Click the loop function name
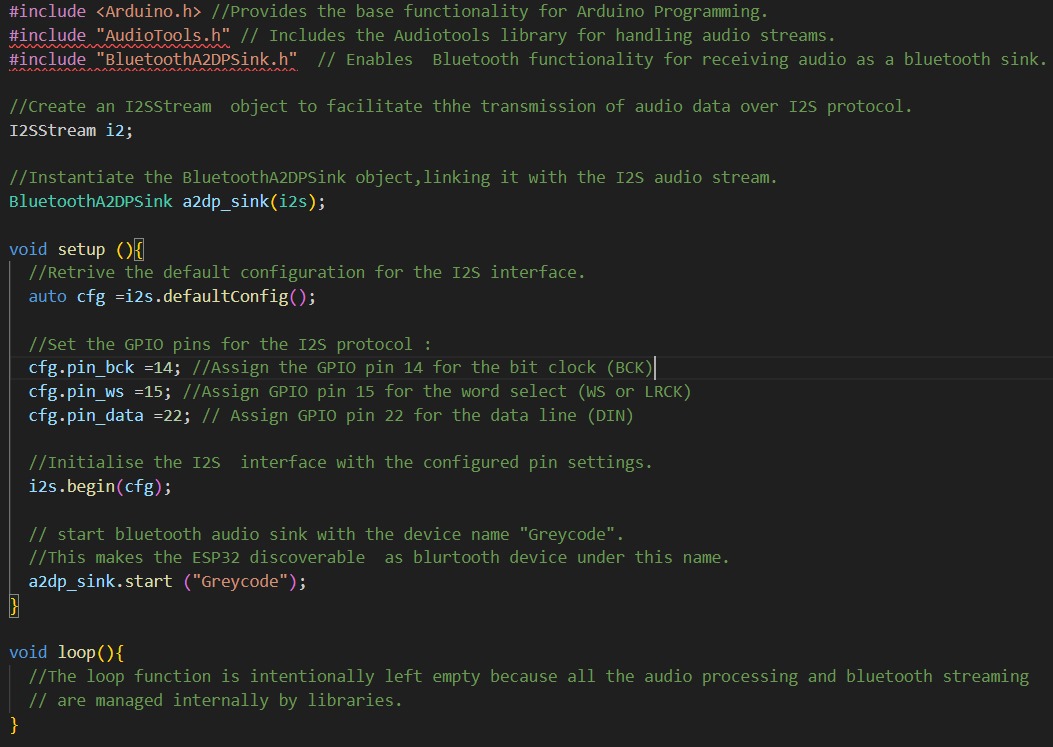 pos(76,652)
